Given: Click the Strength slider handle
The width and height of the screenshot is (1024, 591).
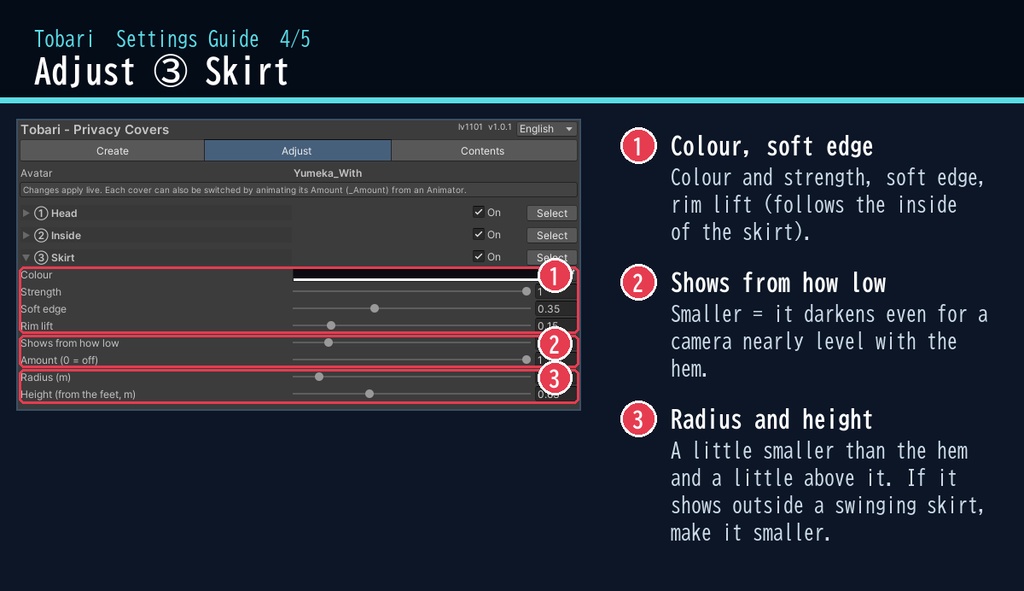Looking at the screenshot, I should tap(526, 291).
